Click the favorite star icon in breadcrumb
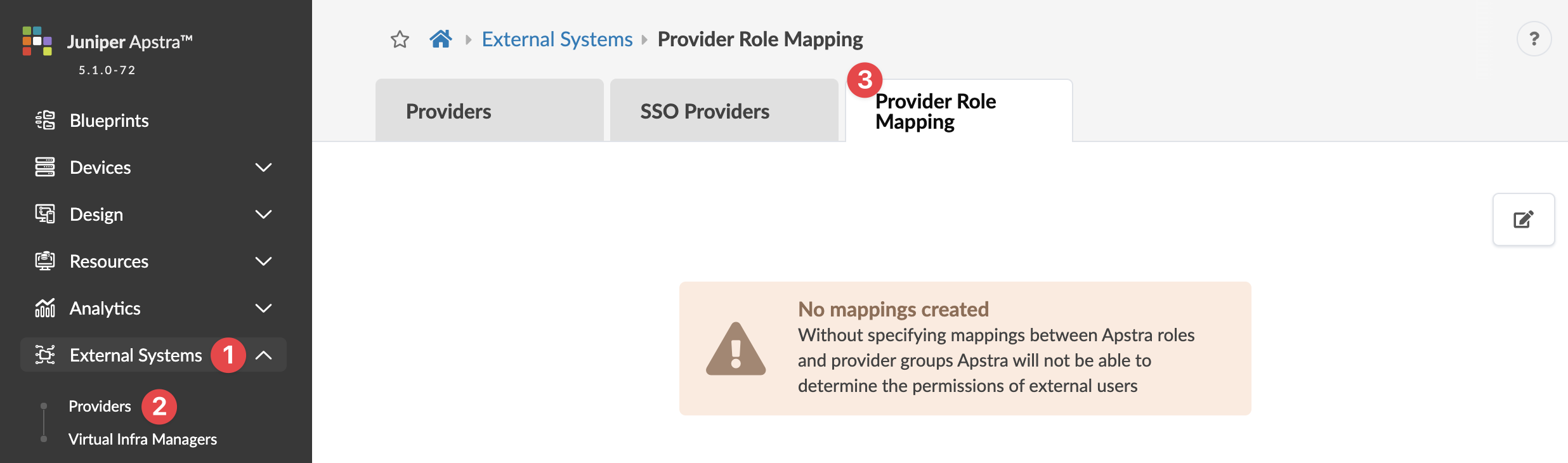 click(x=400, y=40)
